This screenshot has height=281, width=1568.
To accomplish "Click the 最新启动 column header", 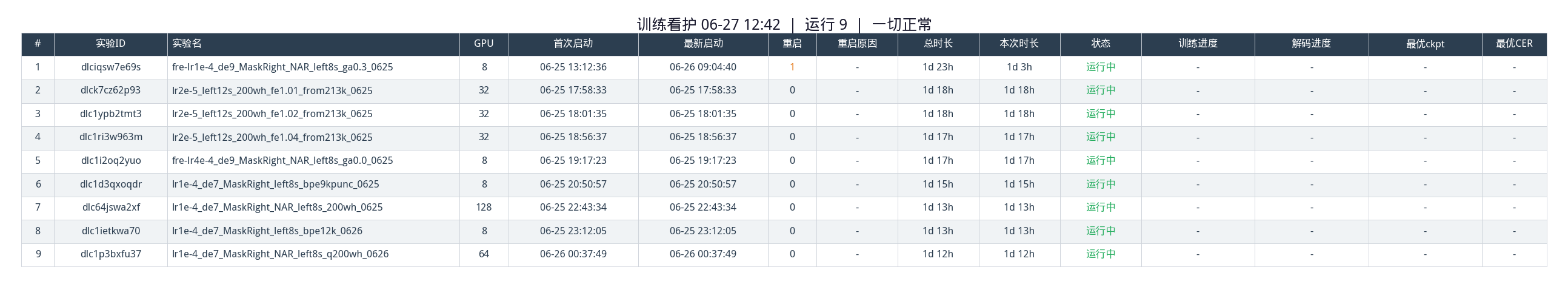I will [703, 44].
